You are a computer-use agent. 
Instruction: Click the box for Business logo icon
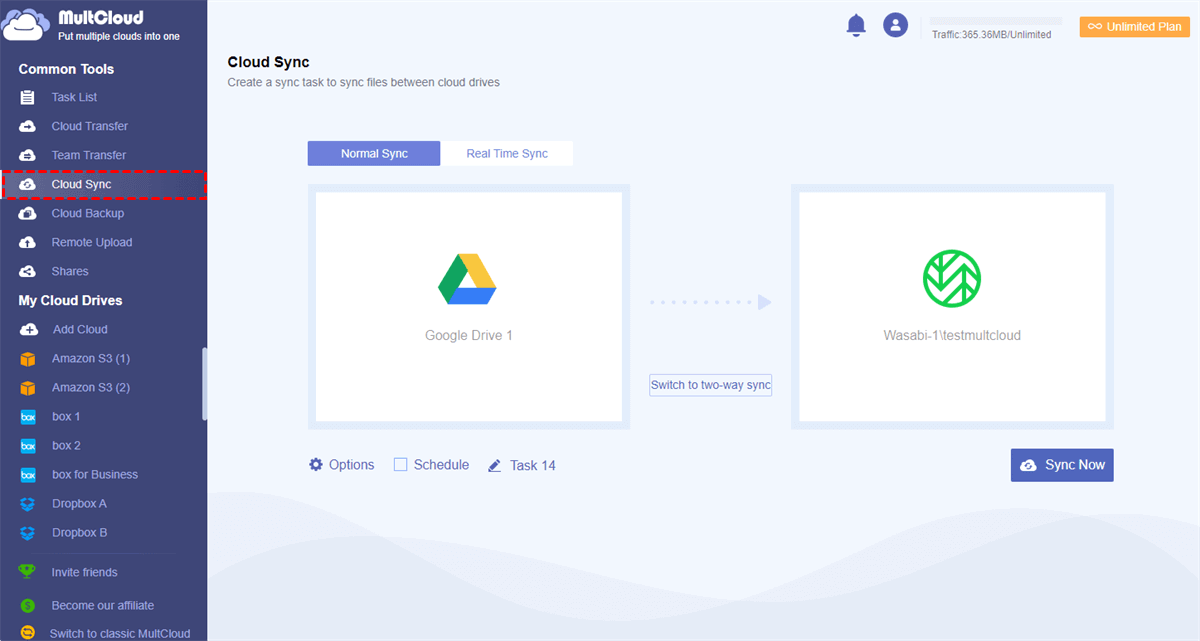[28, 474]
